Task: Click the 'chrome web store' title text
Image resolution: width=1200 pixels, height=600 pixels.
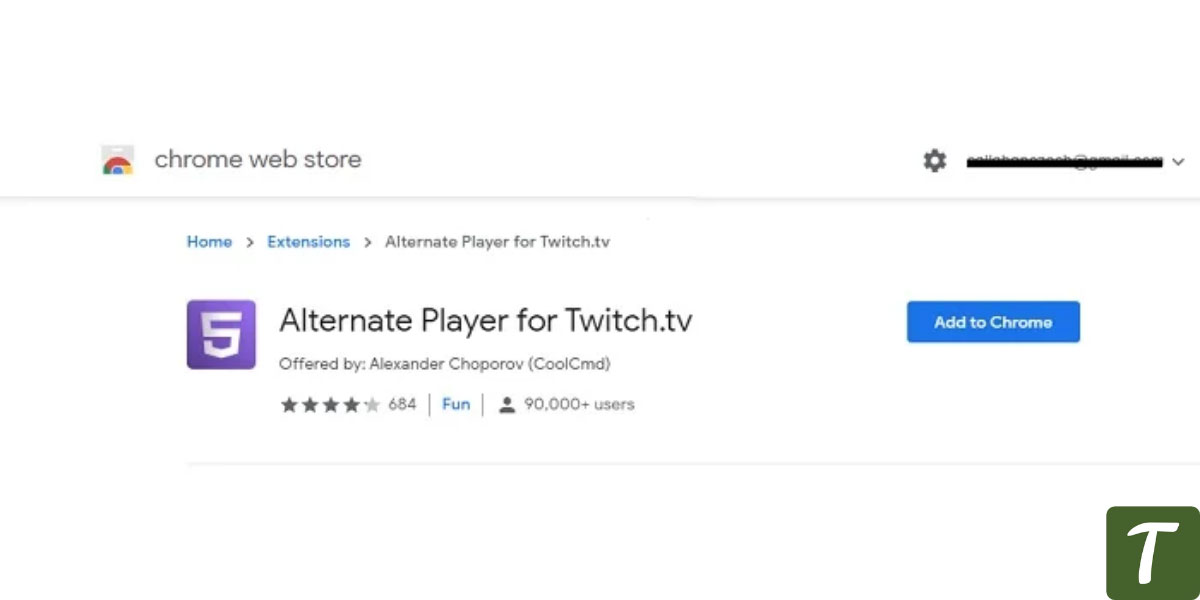Action: pyautogui.click(x=257, y=159)
